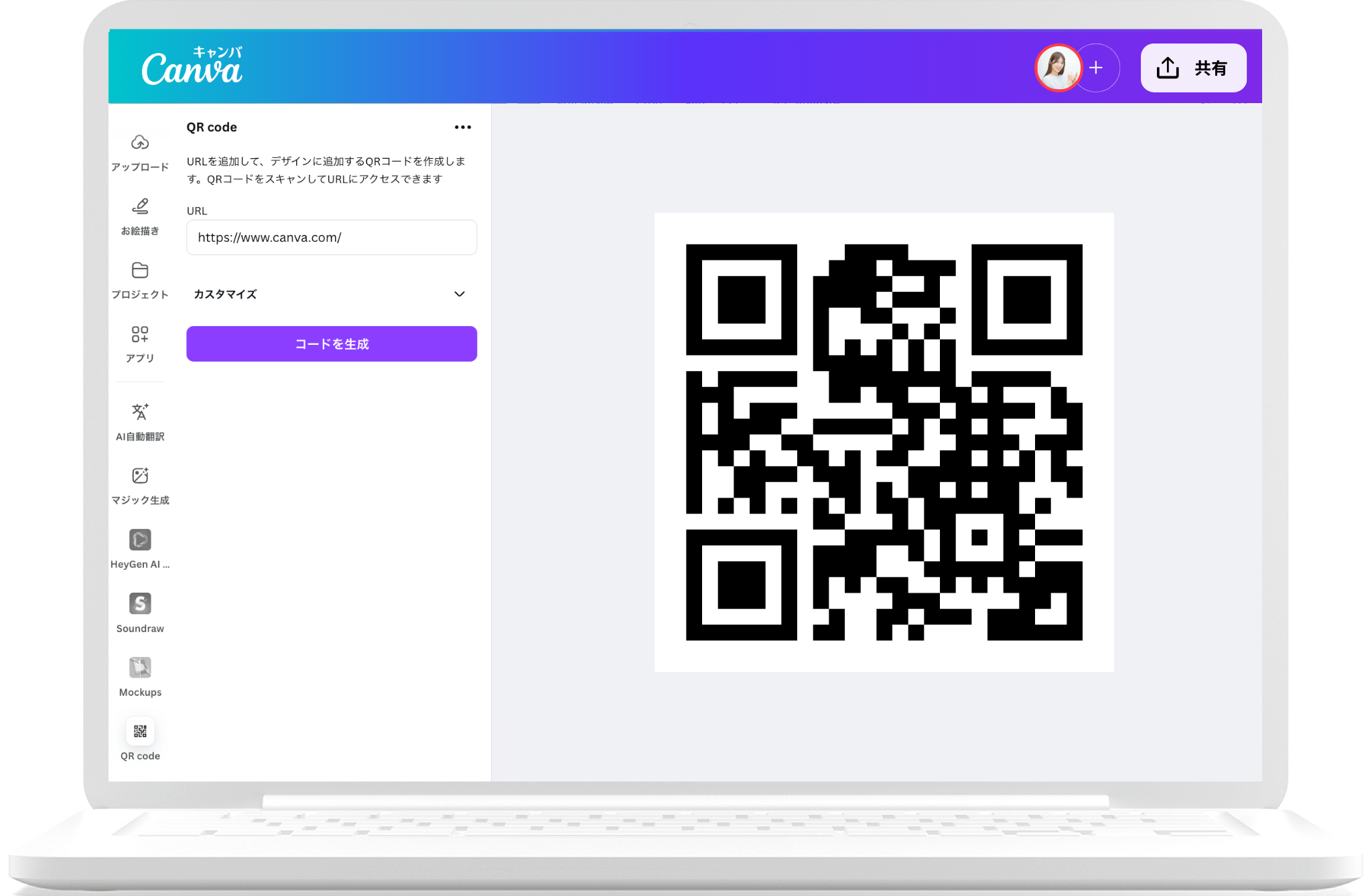
Task: Focus the URL input field
Action: tap(332, 238)
